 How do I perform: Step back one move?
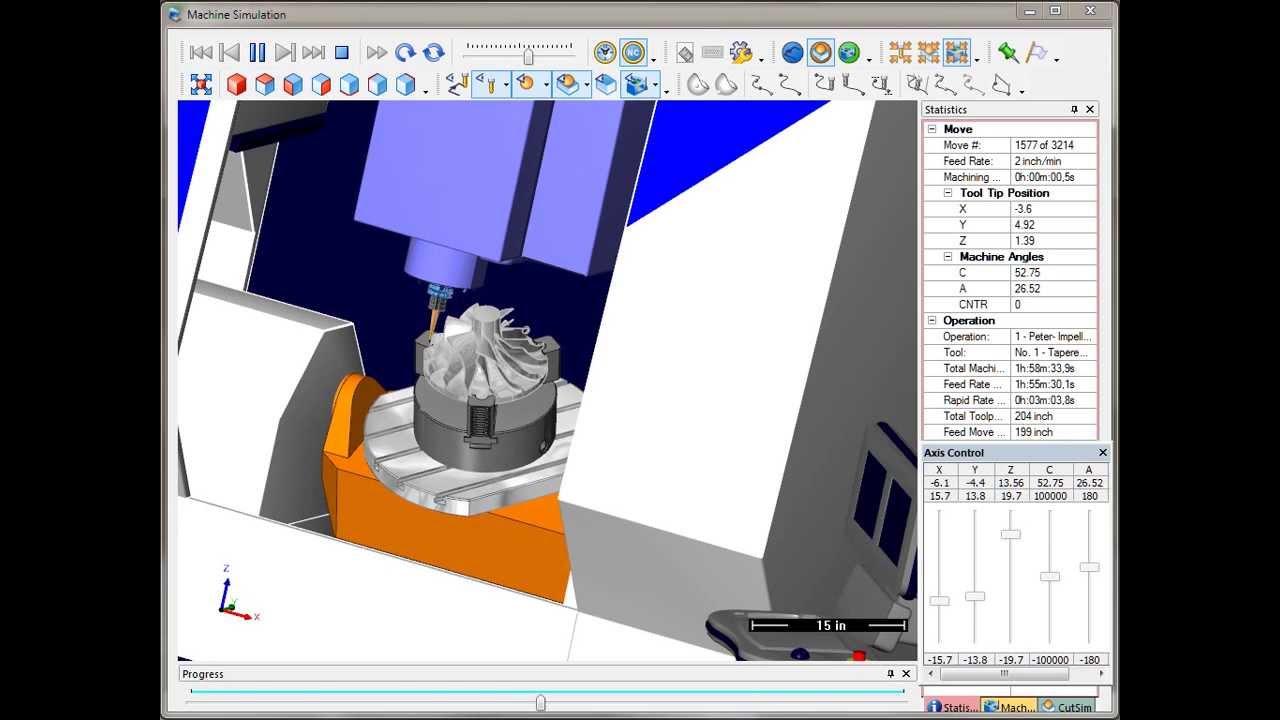click(x=229, y=52)
